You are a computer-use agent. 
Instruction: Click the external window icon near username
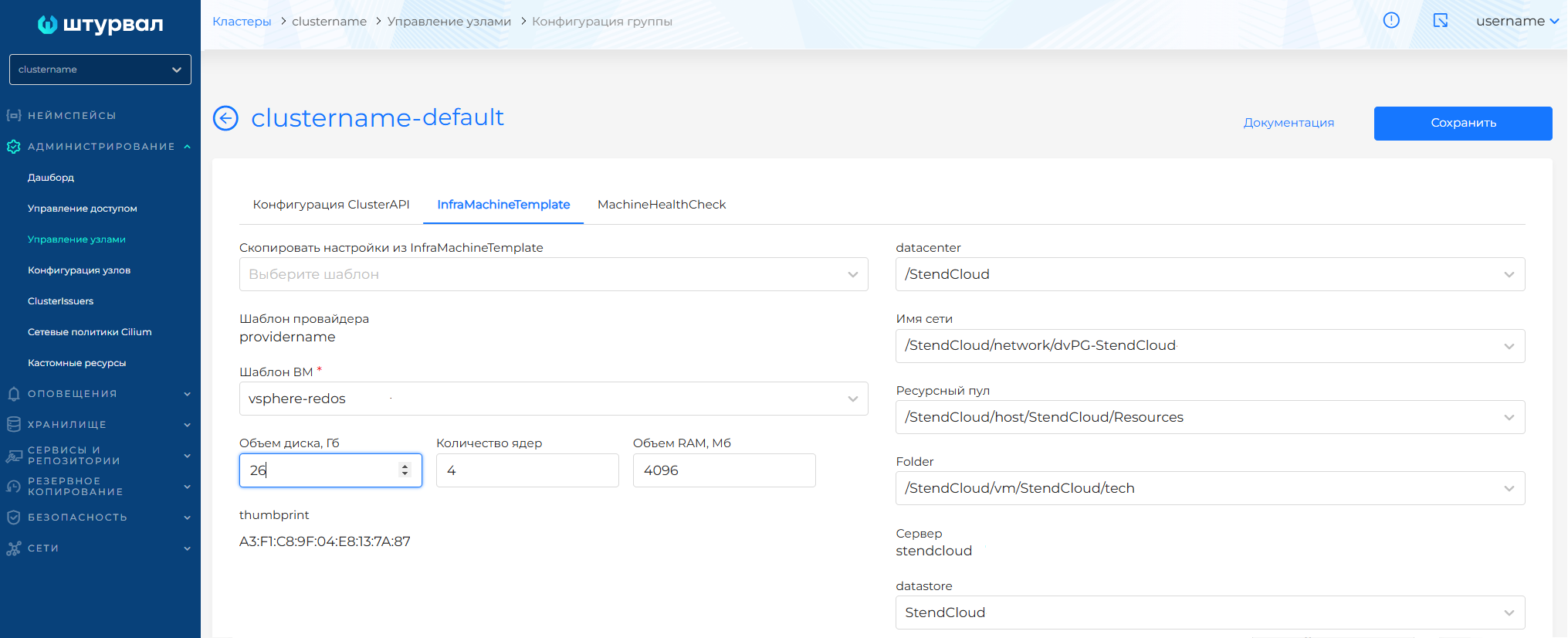coord(1441,21)
